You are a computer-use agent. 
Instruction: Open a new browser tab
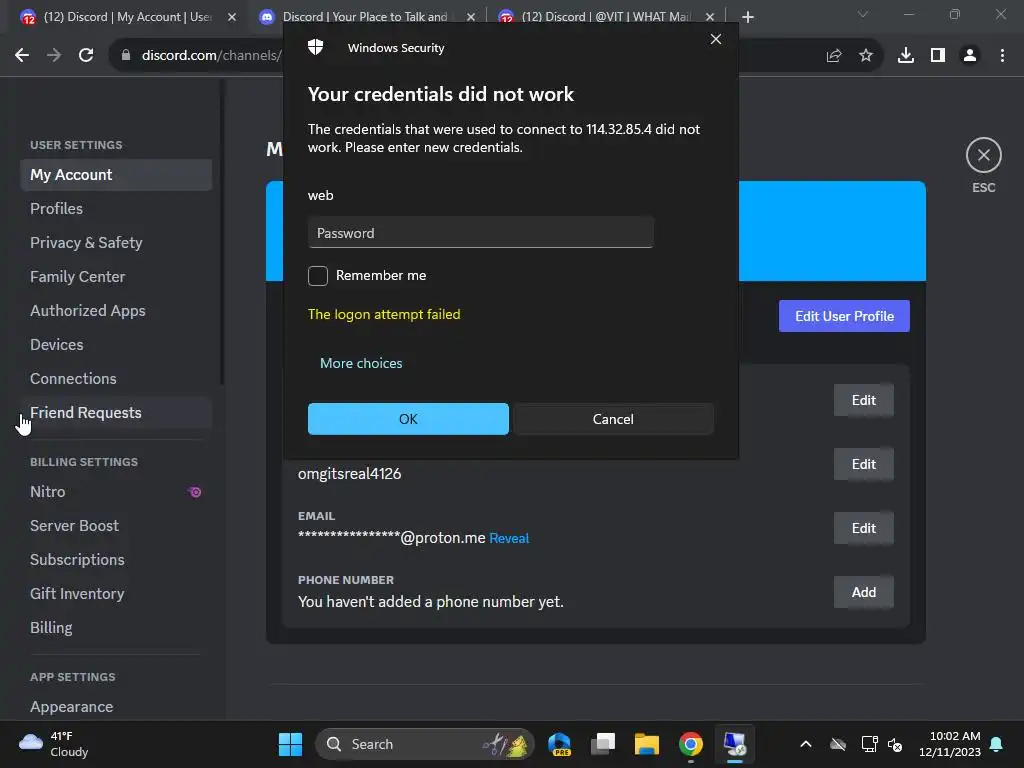pyautogui.click(x=748, y=17)
